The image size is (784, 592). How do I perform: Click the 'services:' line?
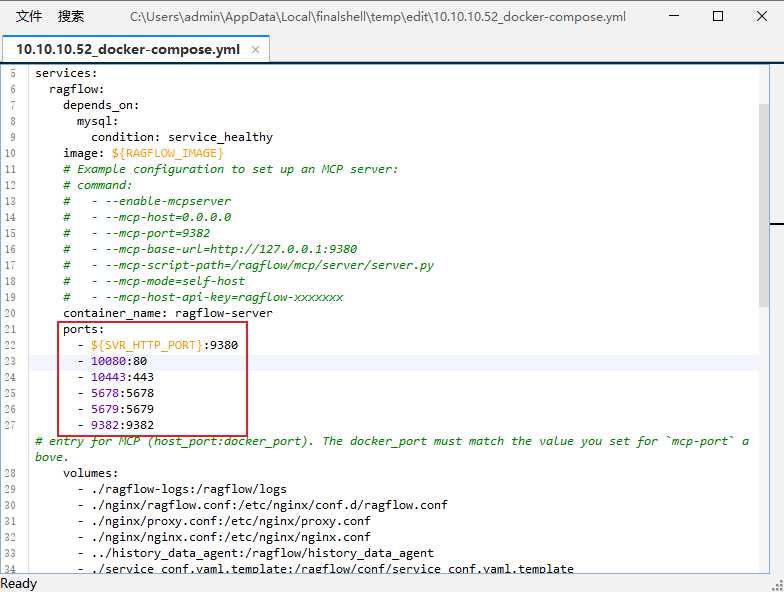[x=66, y=73]
